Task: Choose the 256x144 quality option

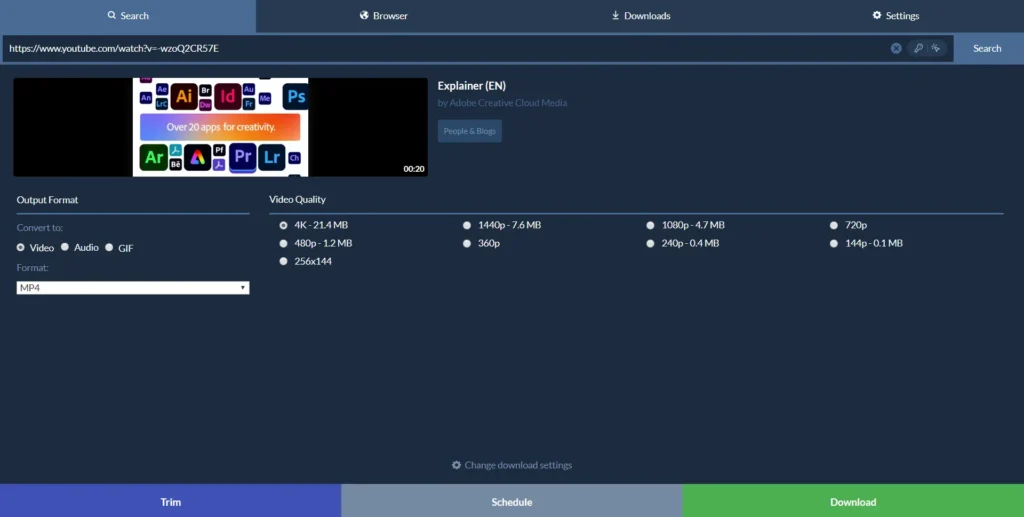Action: pyautogui.click(x=283, y=261)
